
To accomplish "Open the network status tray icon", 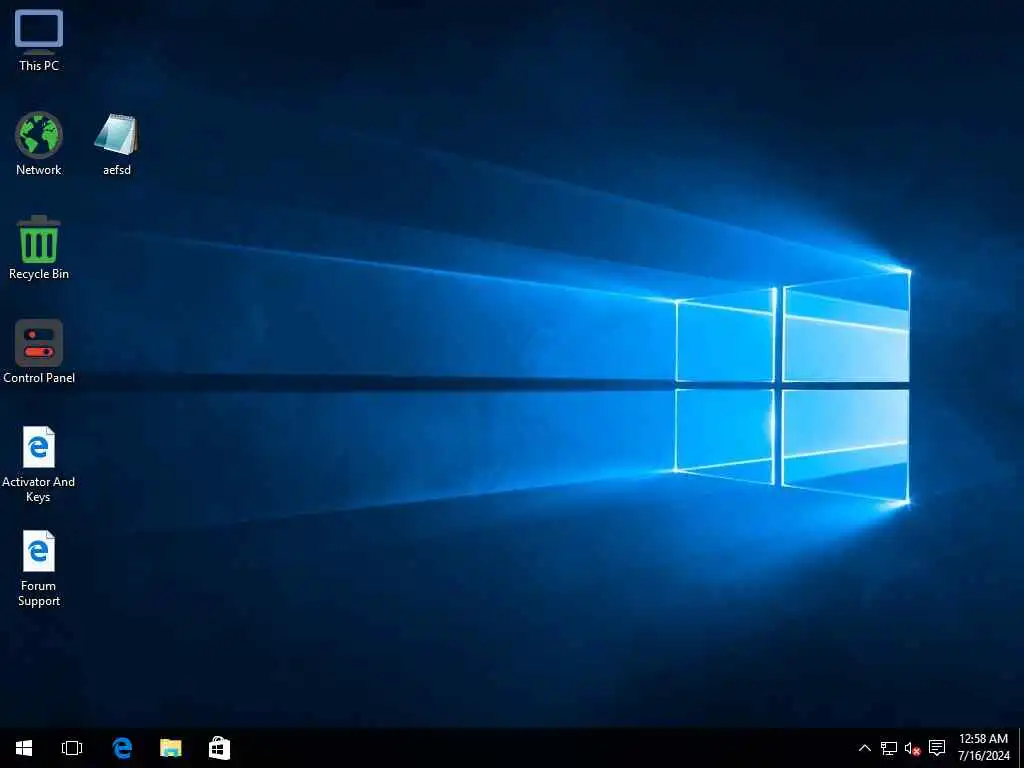I will point(888,748).
